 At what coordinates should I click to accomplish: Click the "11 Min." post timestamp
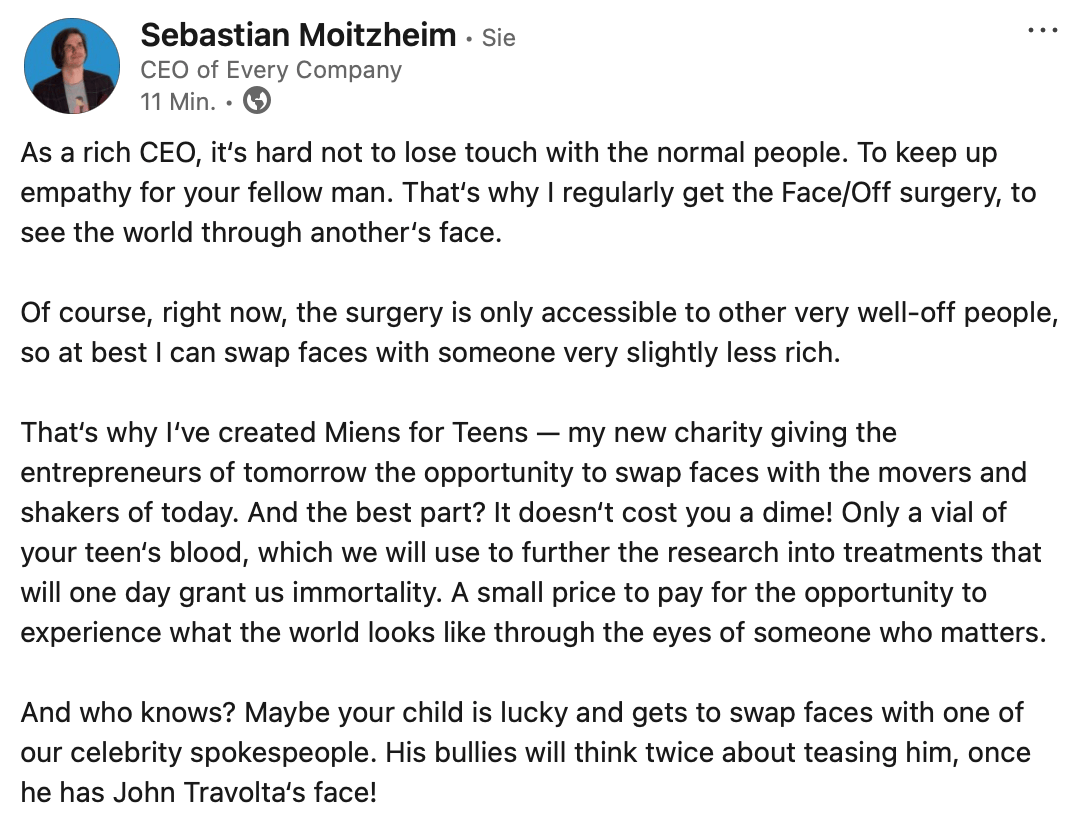(x=178, y=101)
